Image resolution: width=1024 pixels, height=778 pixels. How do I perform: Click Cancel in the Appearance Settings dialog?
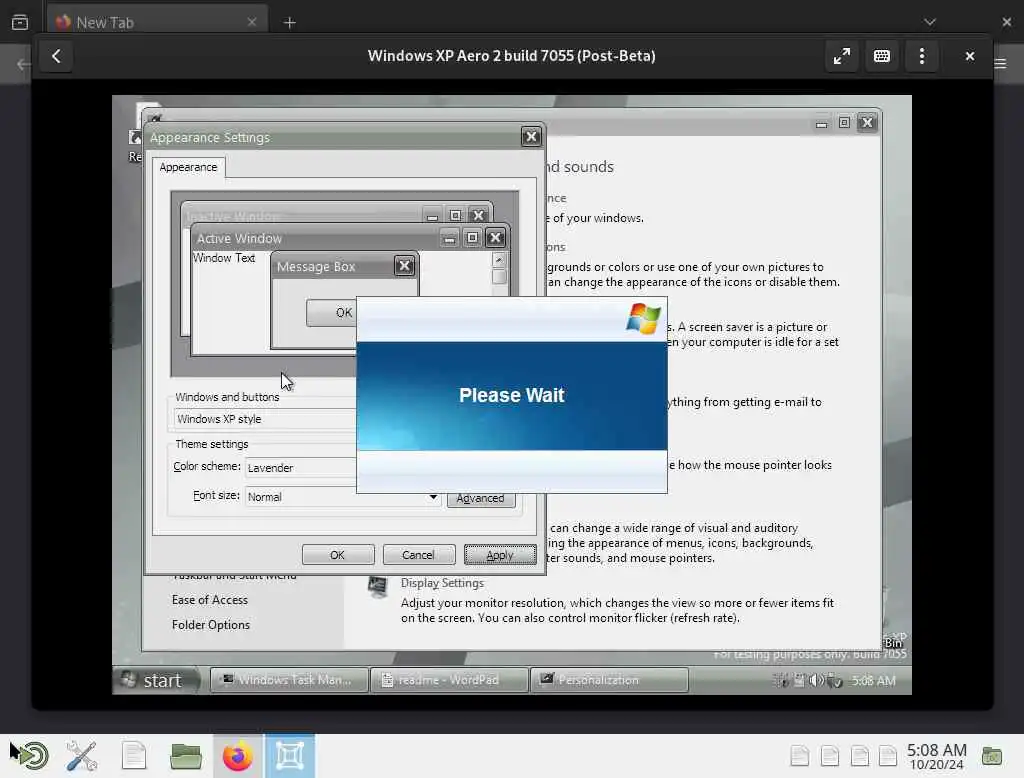pos(418,555)
